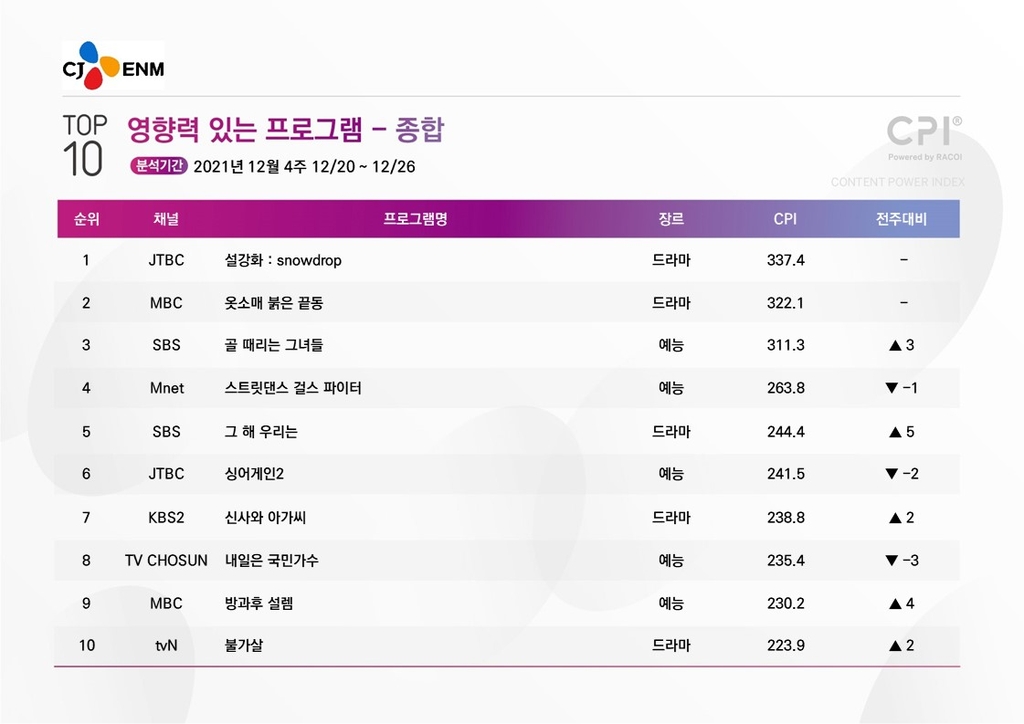This screenshot has width=1024, height=724.
Task: Click the up arrow for 골 때리는 그녀들
Action: [x=895, y=346]
